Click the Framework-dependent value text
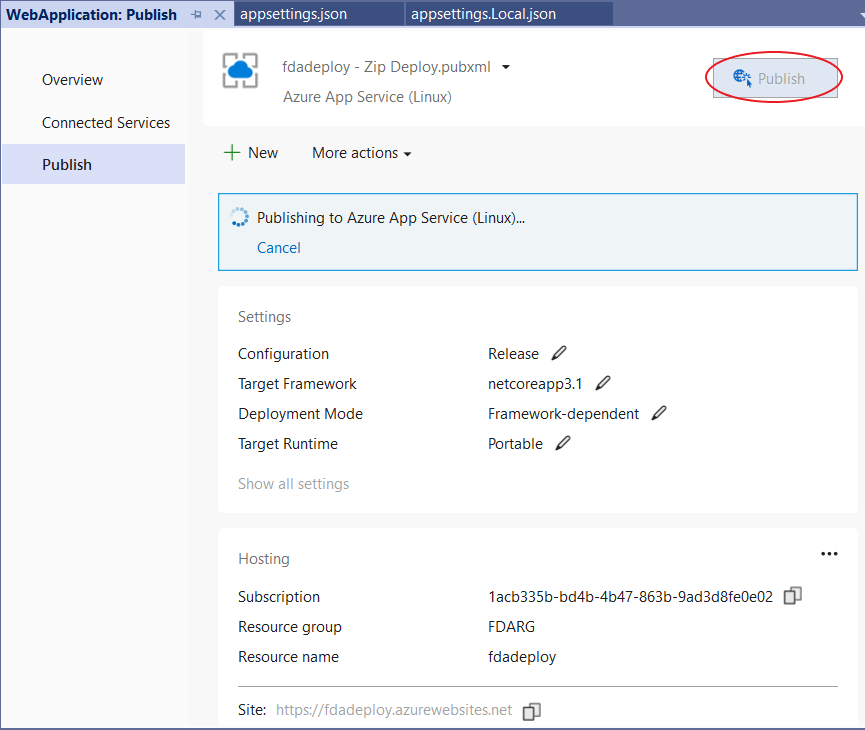The image size is (865, 730). pyautogui.click(x=563, y=414)
